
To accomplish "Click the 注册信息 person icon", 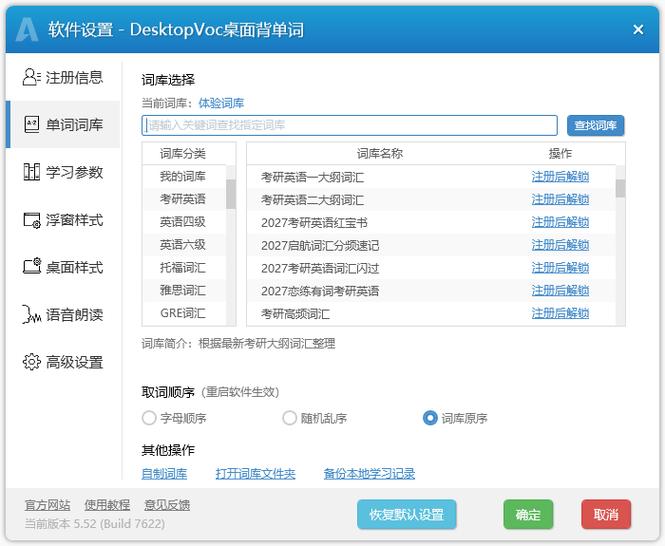I will pyautogui.click(x=31, y=77).
